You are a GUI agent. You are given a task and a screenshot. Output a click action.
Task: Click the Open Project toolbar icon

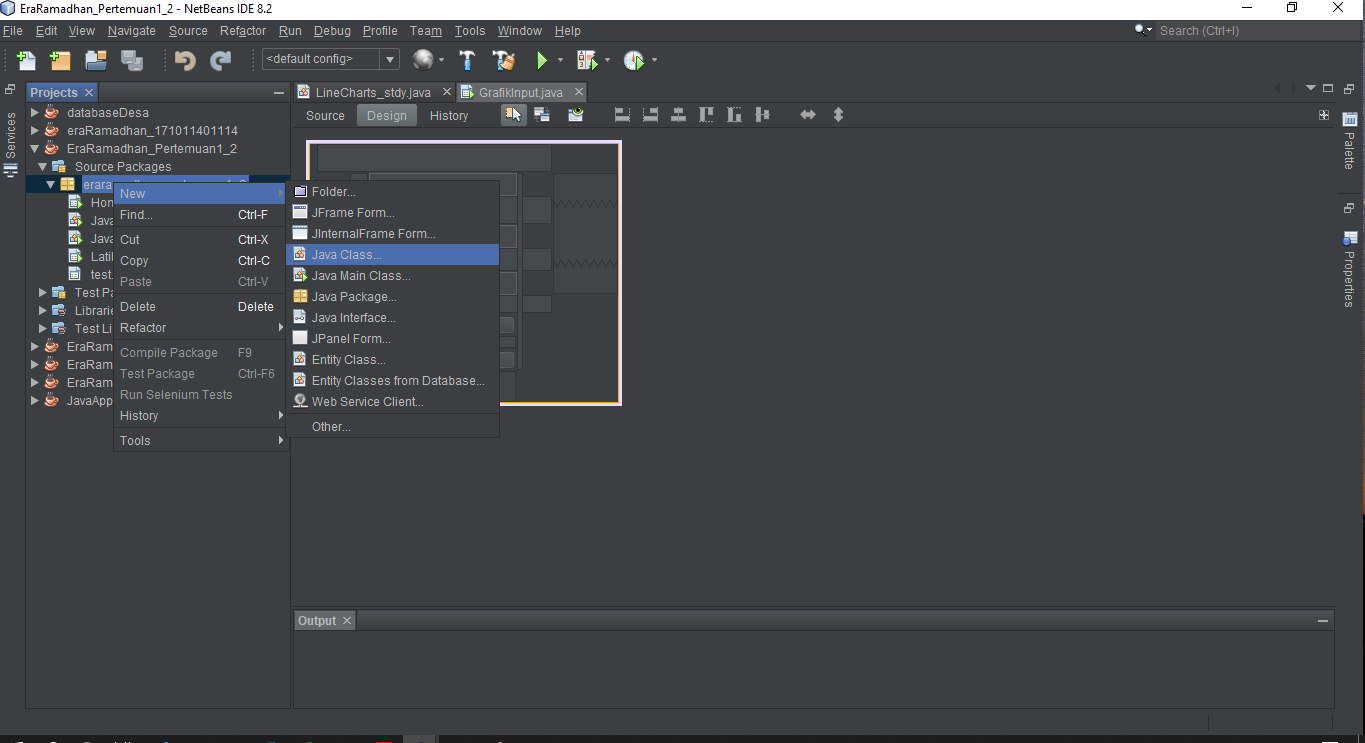click(96, 61)
